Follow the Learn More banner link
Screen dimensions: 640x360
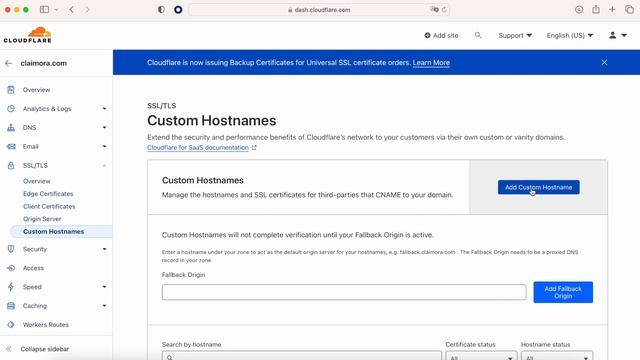[431, 62]
